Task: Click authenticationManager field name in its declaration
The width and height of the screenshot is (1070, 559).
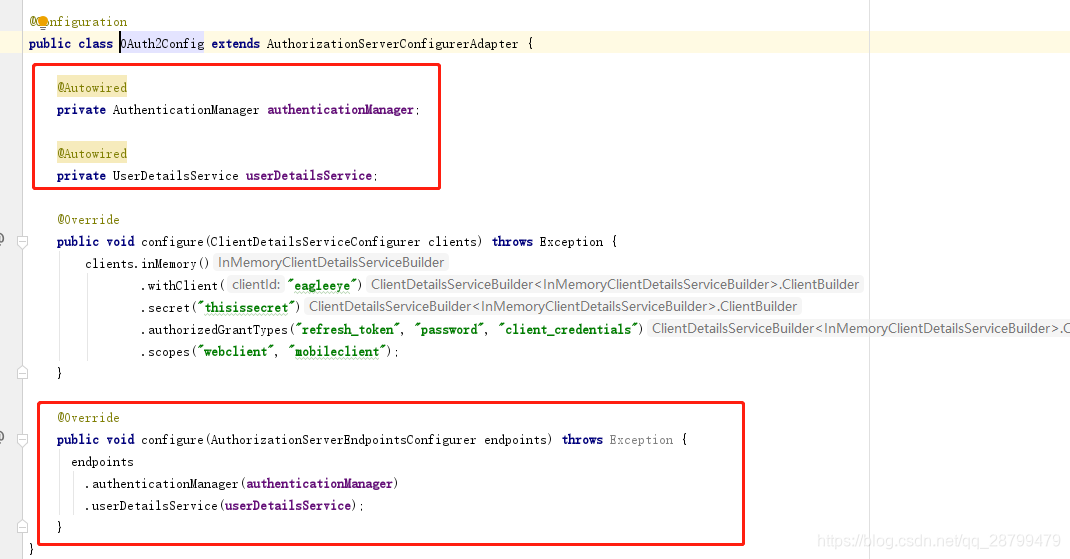Action: [x=341, y=110]
